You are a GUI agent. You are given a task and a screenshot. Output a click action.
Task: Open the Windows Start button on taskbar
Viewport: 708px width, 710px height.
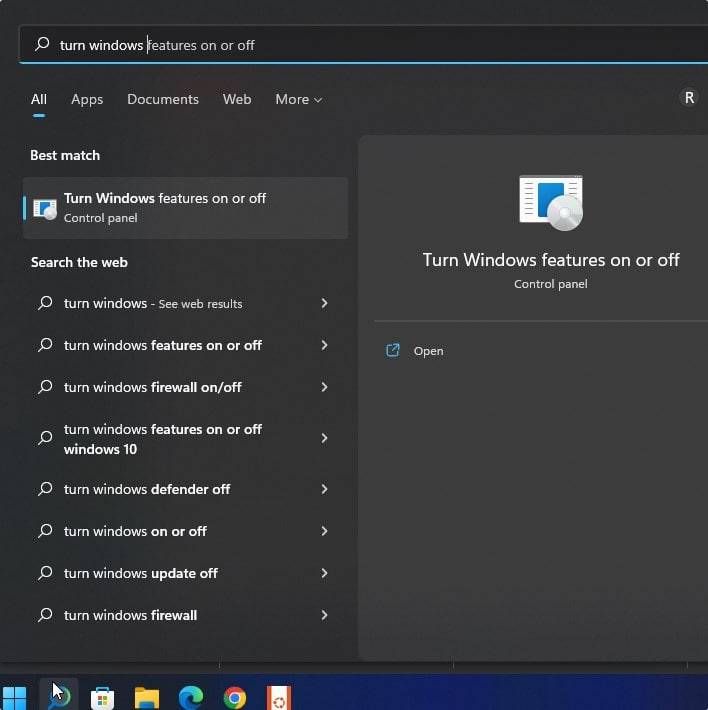[x=14, y=698]
